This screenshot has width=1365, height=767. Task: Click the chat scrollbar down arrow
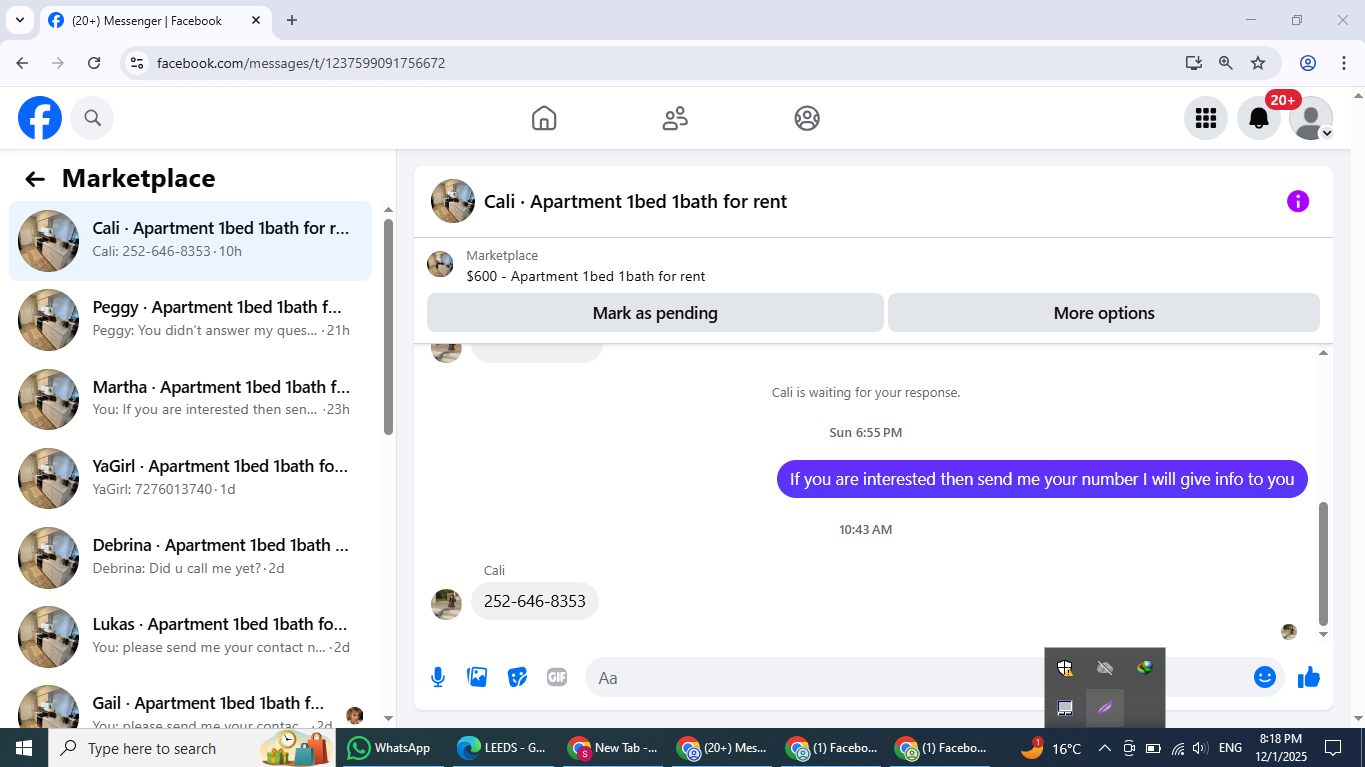click(x=1324, y=634)
